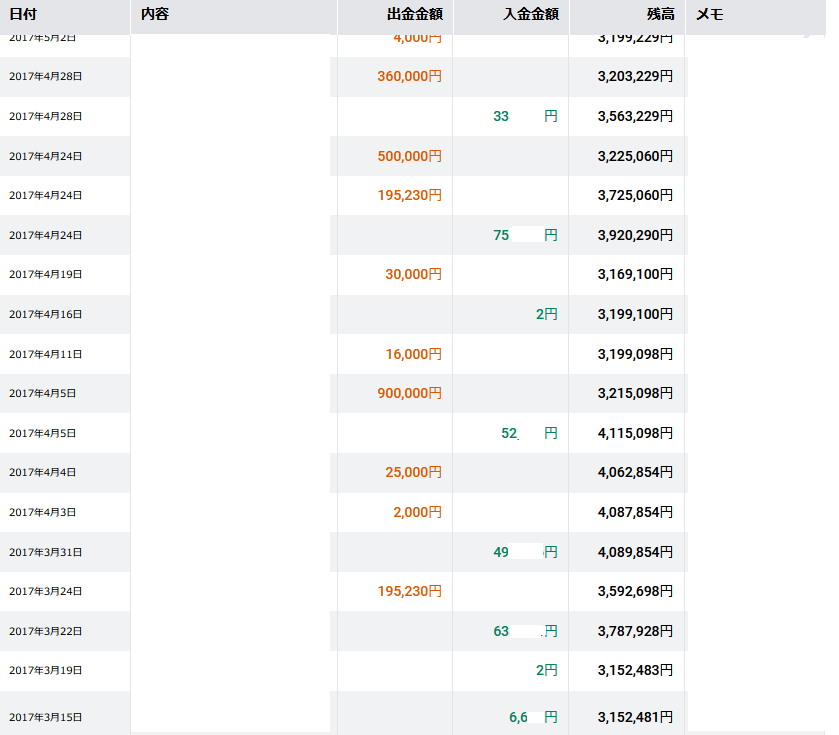The image size is (839, 735).
Task: Click the 3,169,100円 balance
Action: 635,274
